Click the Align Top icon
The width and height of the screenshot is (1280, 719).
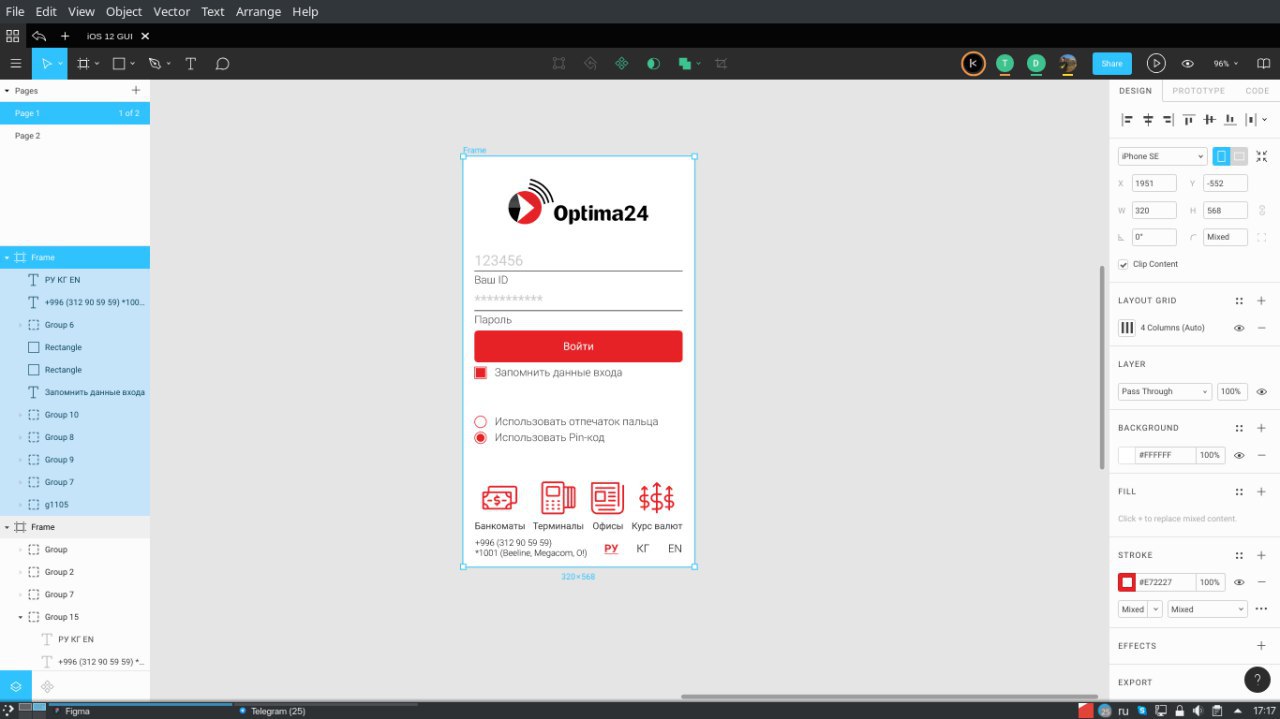point(1189,119)
